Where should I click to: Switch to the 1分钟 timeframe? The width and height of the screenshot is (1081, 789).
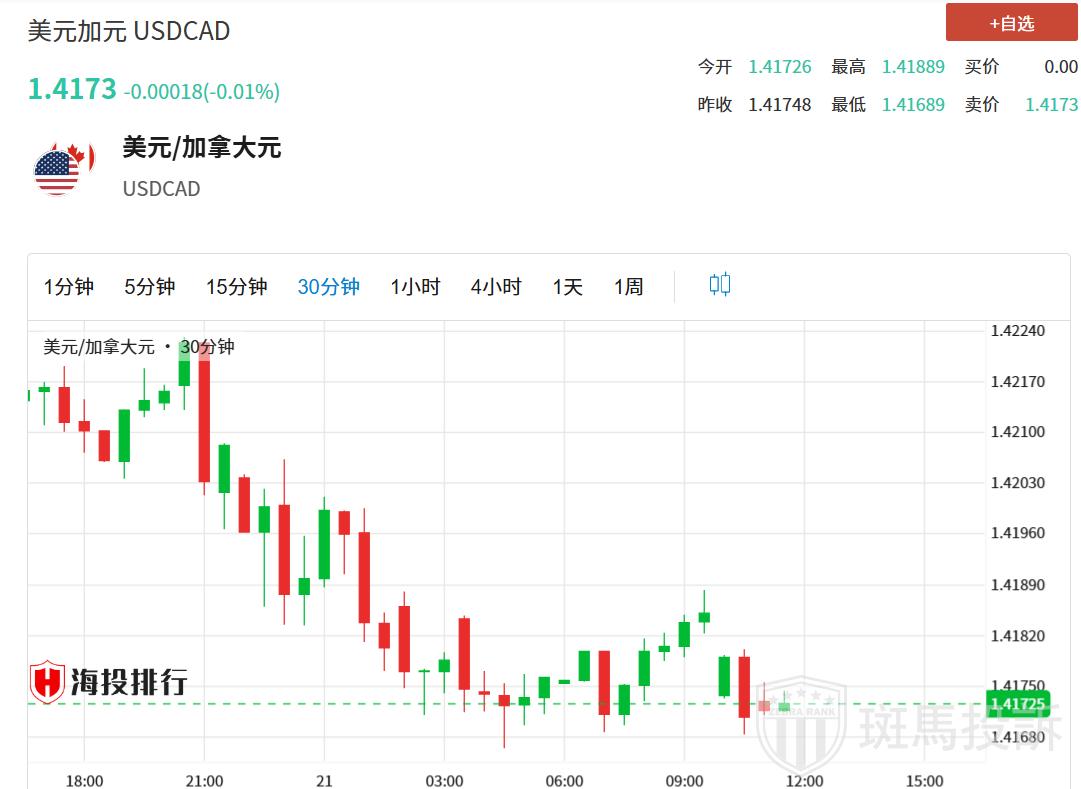click(69, 287)
